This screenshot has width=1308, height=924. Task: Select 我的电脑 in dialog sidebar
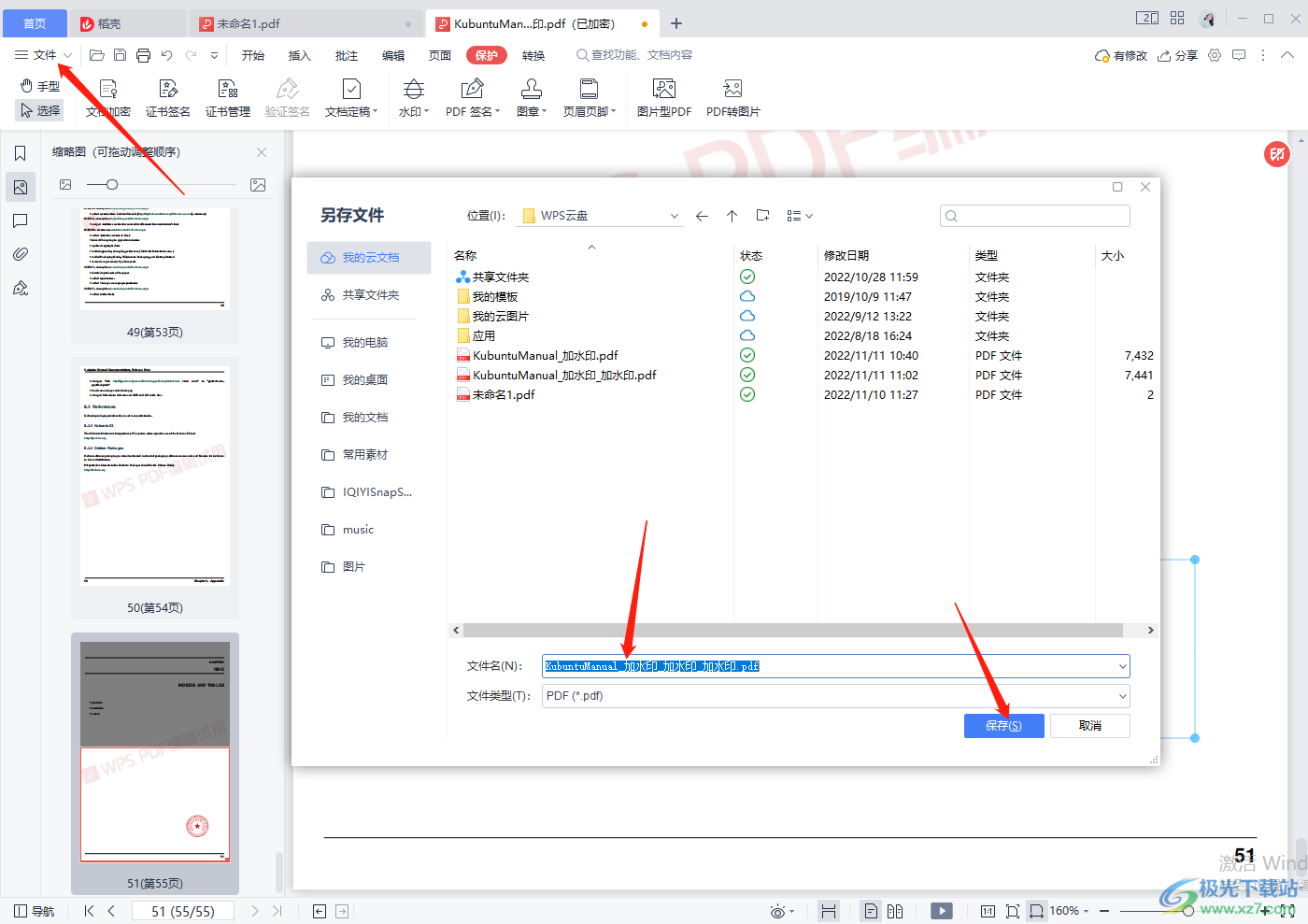(369, 343)
